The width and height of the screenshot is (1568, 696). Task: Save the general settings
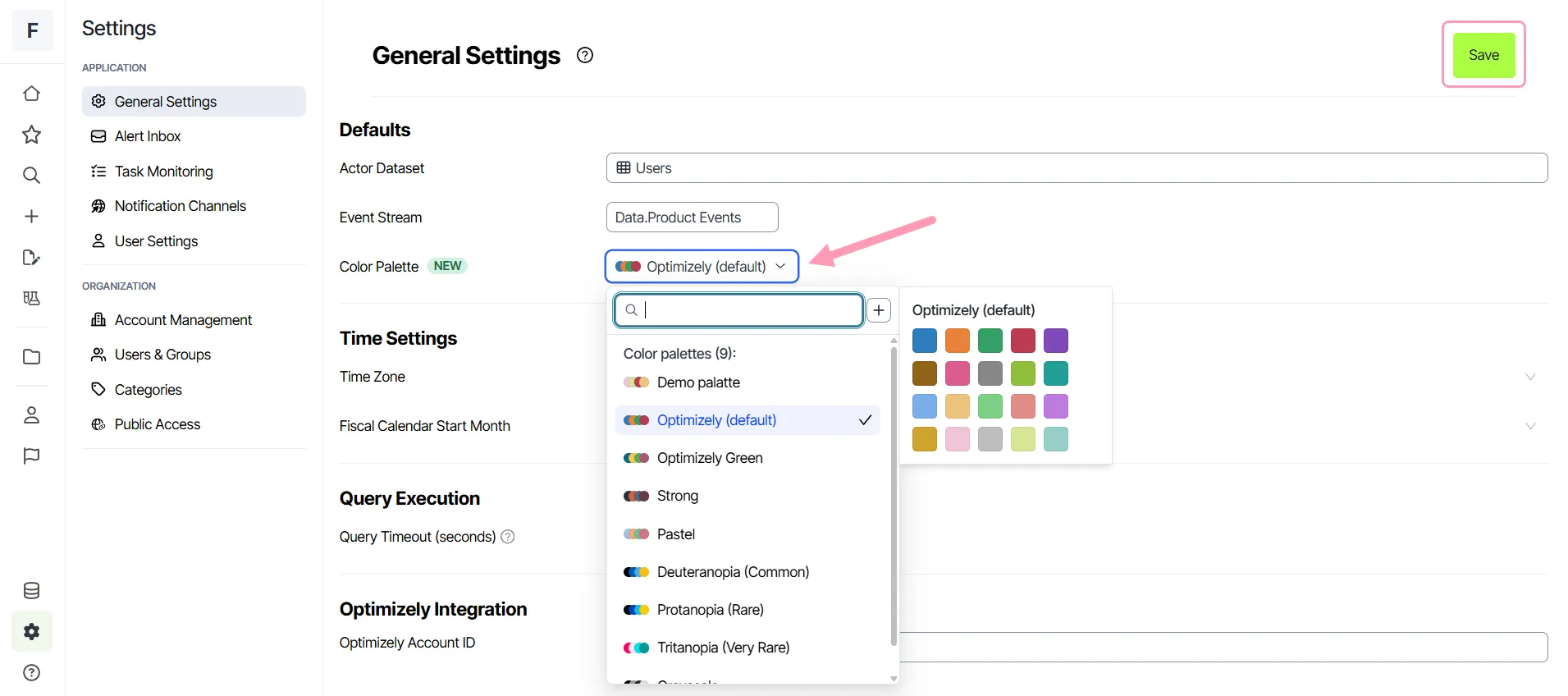(1483, 55)
